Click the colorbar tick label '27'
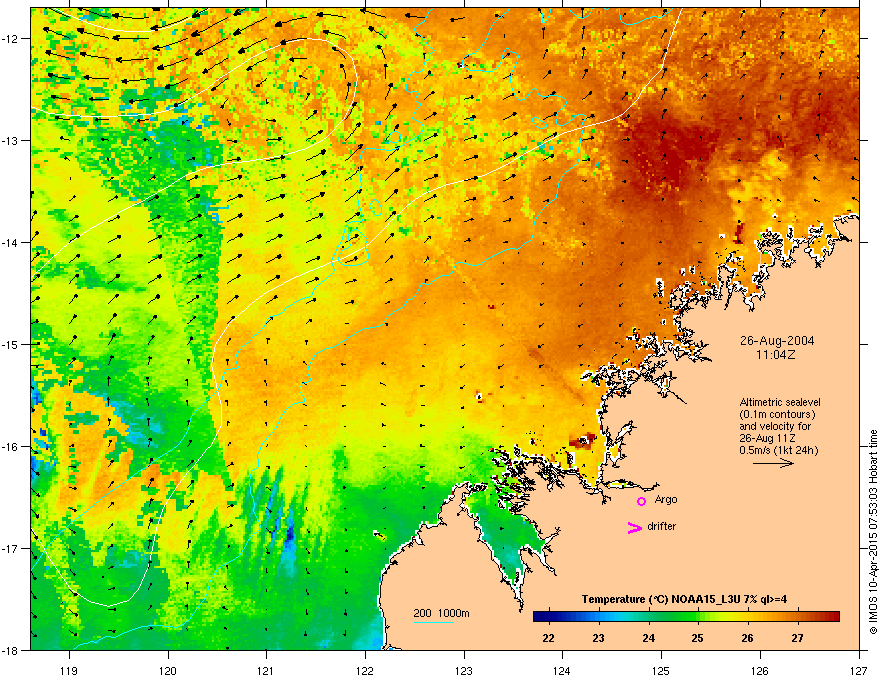 (x=798, y=638)
